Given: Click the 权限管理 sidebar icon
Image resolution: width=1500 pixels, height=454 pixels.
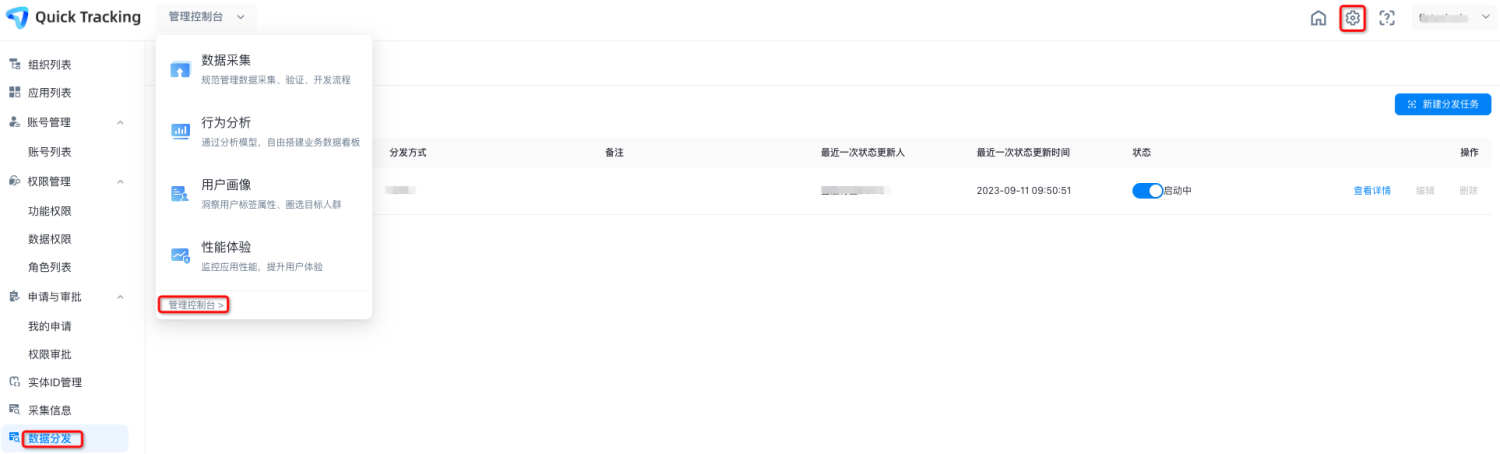Looking at the screenshot, I should [x=14, y=181].
